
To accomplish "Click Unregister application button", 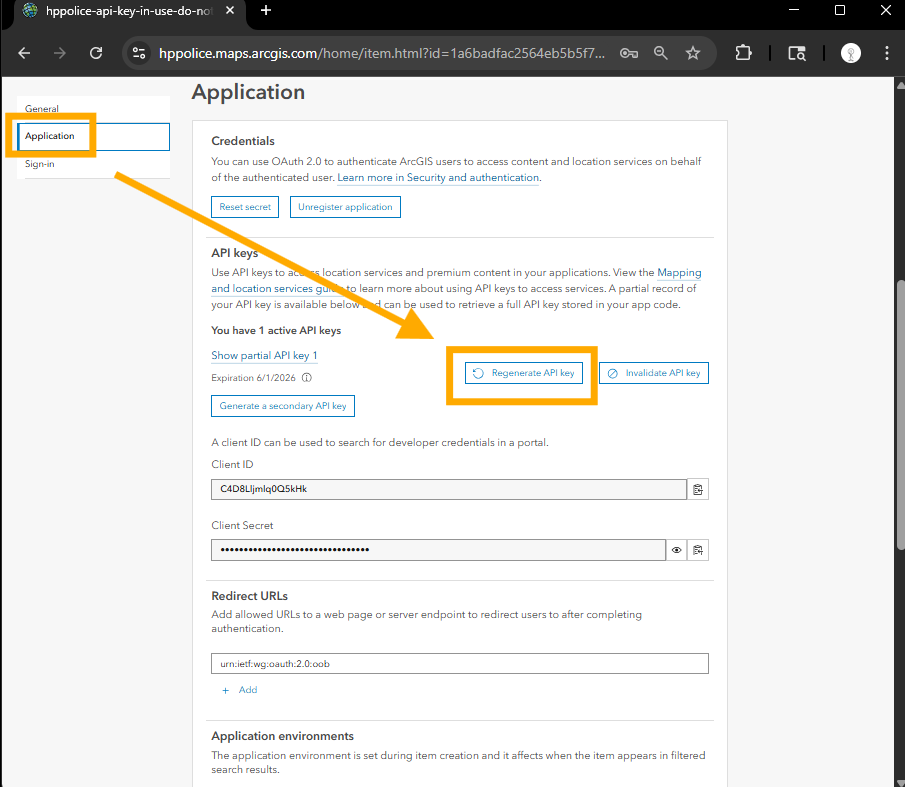I will pyautogui.click(x=345, y=207).
